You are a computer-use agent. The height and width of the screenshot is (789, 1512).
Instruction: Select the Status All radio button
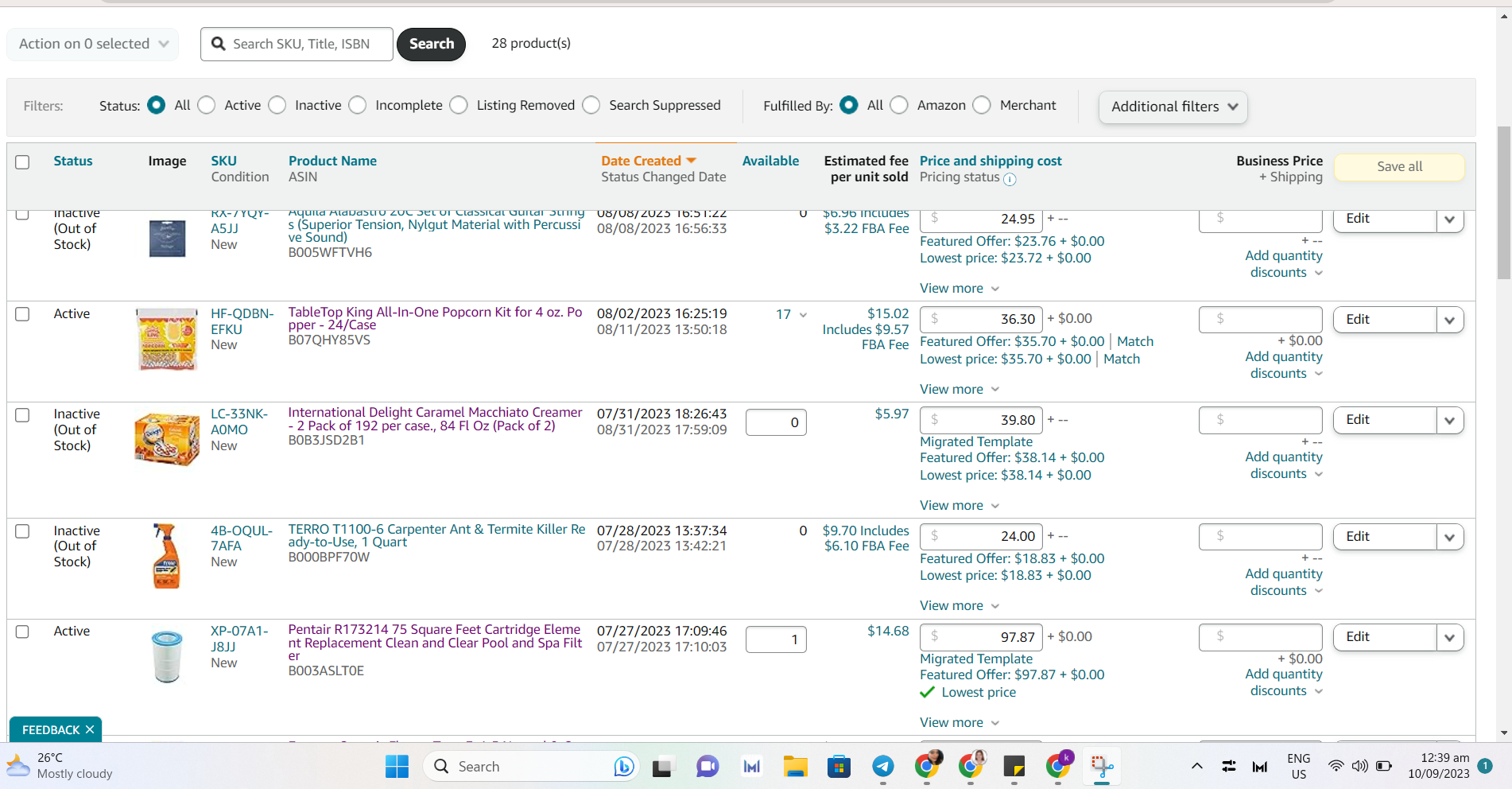pos(157,105)
